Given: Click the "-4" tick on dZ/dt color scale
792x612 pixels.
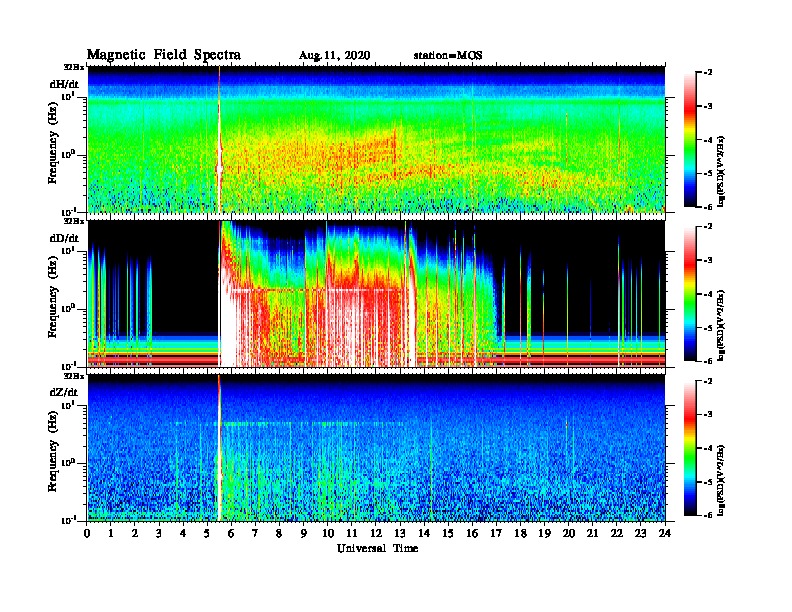Looking at the screenshot, I should [709, 448].
